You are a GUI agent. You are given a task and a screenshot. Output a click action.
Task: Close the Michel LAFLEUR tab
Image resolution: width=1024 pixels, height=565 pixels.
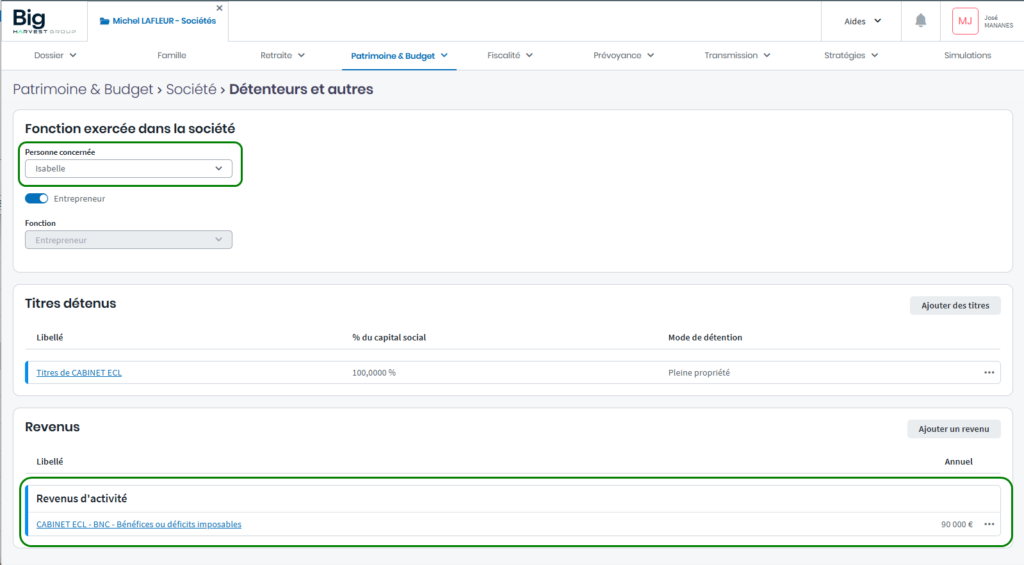click(220, 8)
